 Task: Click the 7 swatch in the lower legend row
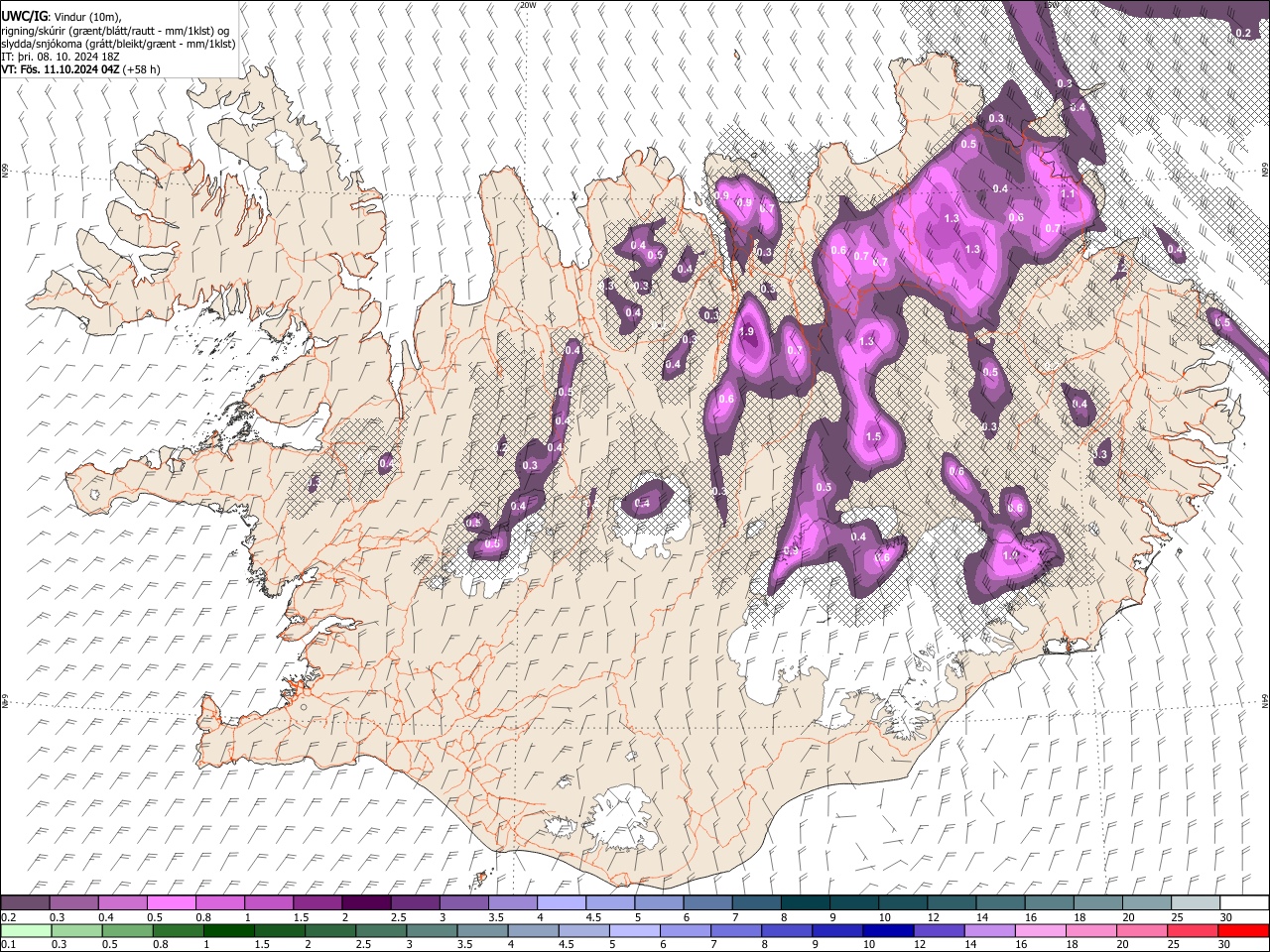coord(736,930)
